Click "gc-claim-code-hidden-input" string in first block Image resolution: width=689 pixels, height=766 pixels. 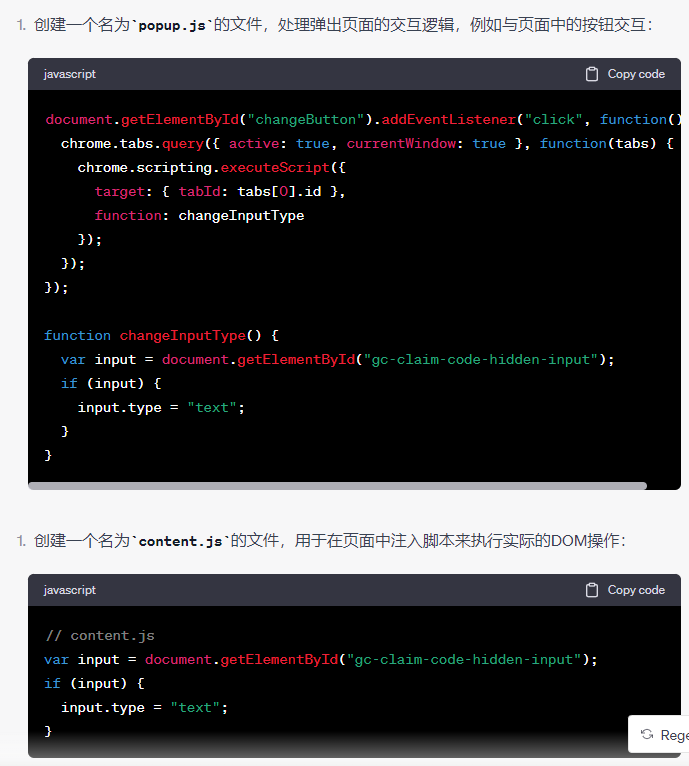click(481, 360)
